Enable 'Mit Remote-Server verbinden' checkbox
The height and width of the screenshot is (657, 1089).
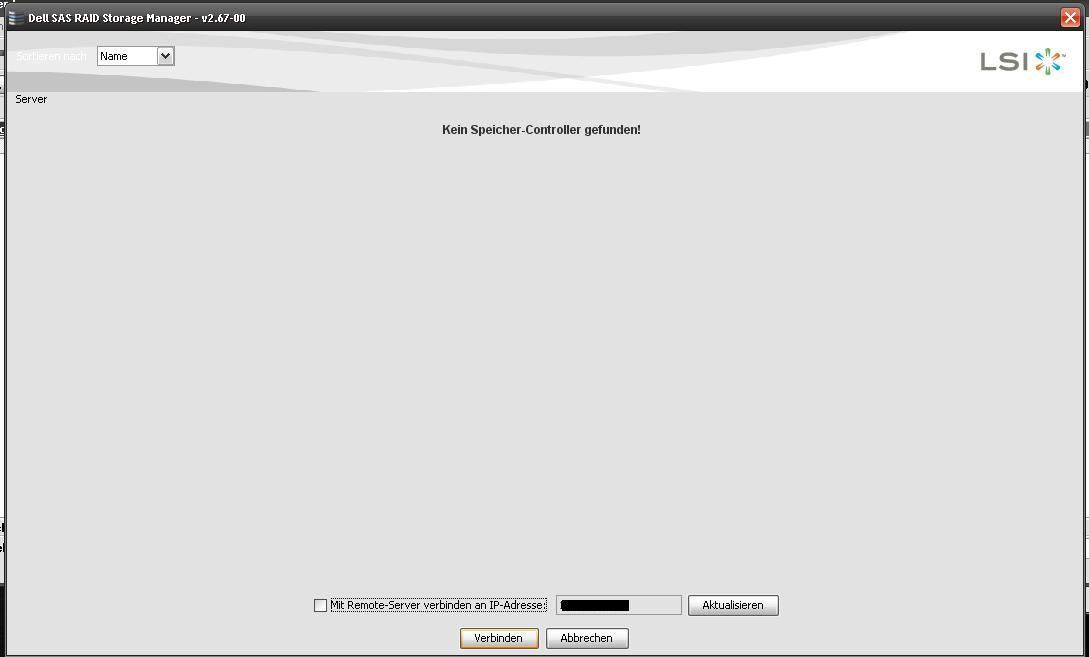320,606
